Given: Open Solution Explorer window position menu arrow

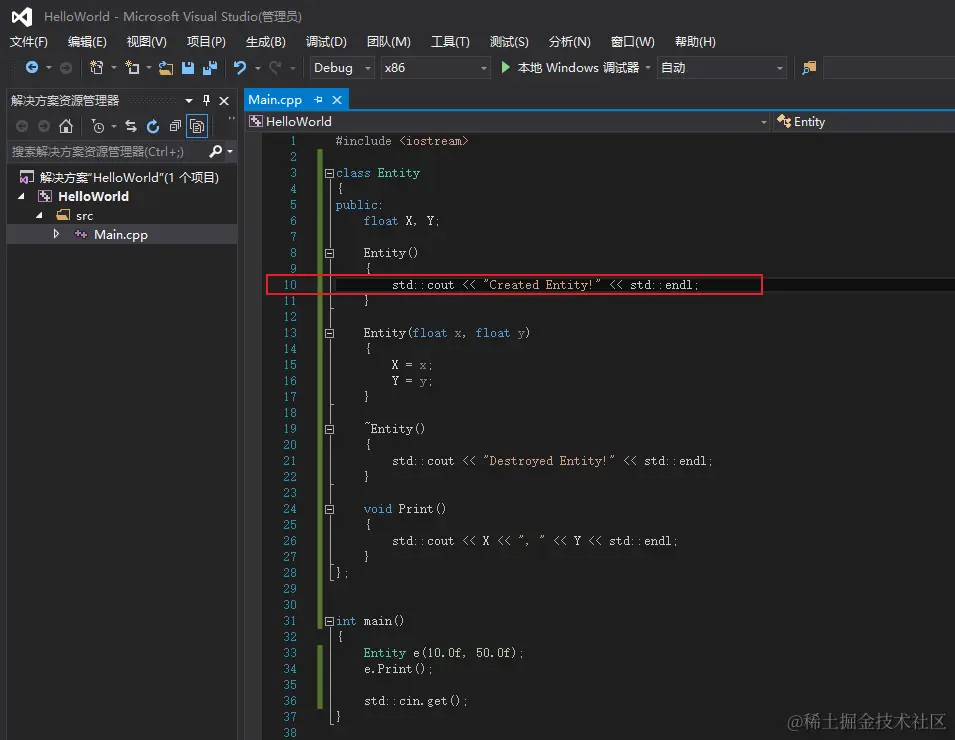Looking at the screenshot, I should [189, 100].
